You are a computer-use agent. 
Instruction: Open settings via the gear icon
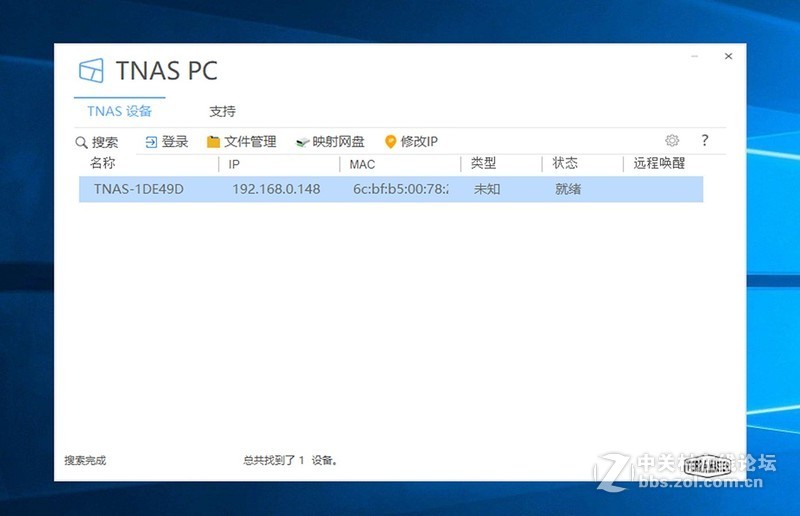coord(672,140)
